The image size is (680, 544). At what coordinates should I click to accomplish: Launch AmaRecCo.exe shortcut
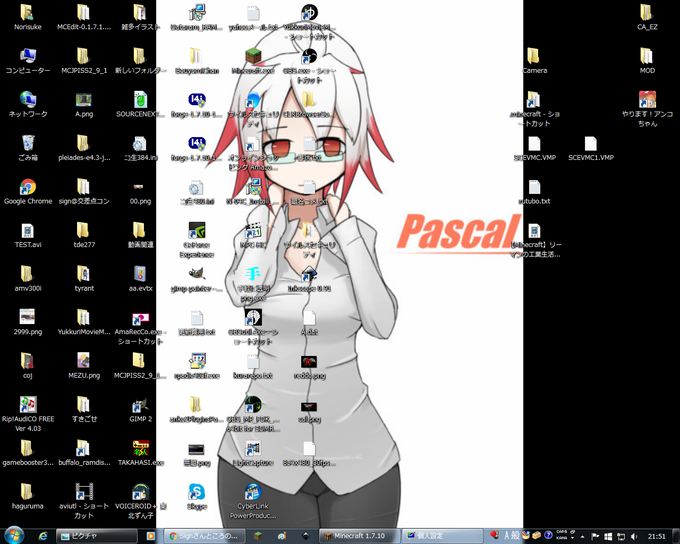[x=140, y=329]
